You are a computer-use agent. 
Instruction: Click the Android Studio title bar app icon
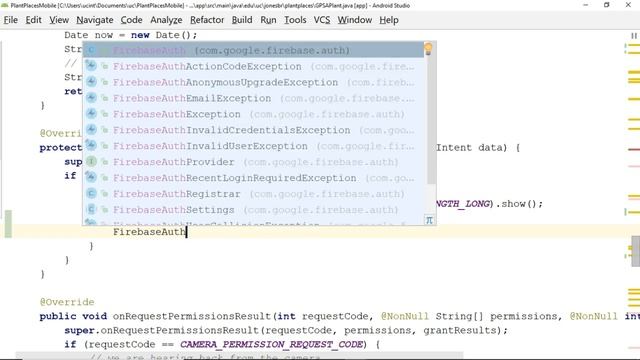5,5
